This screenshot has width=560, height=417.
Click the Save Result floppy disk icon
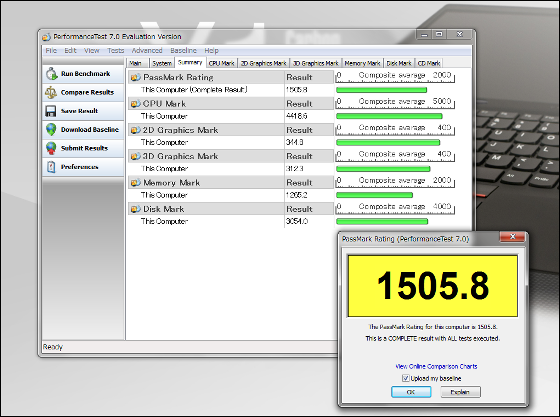tap(51, 111)
